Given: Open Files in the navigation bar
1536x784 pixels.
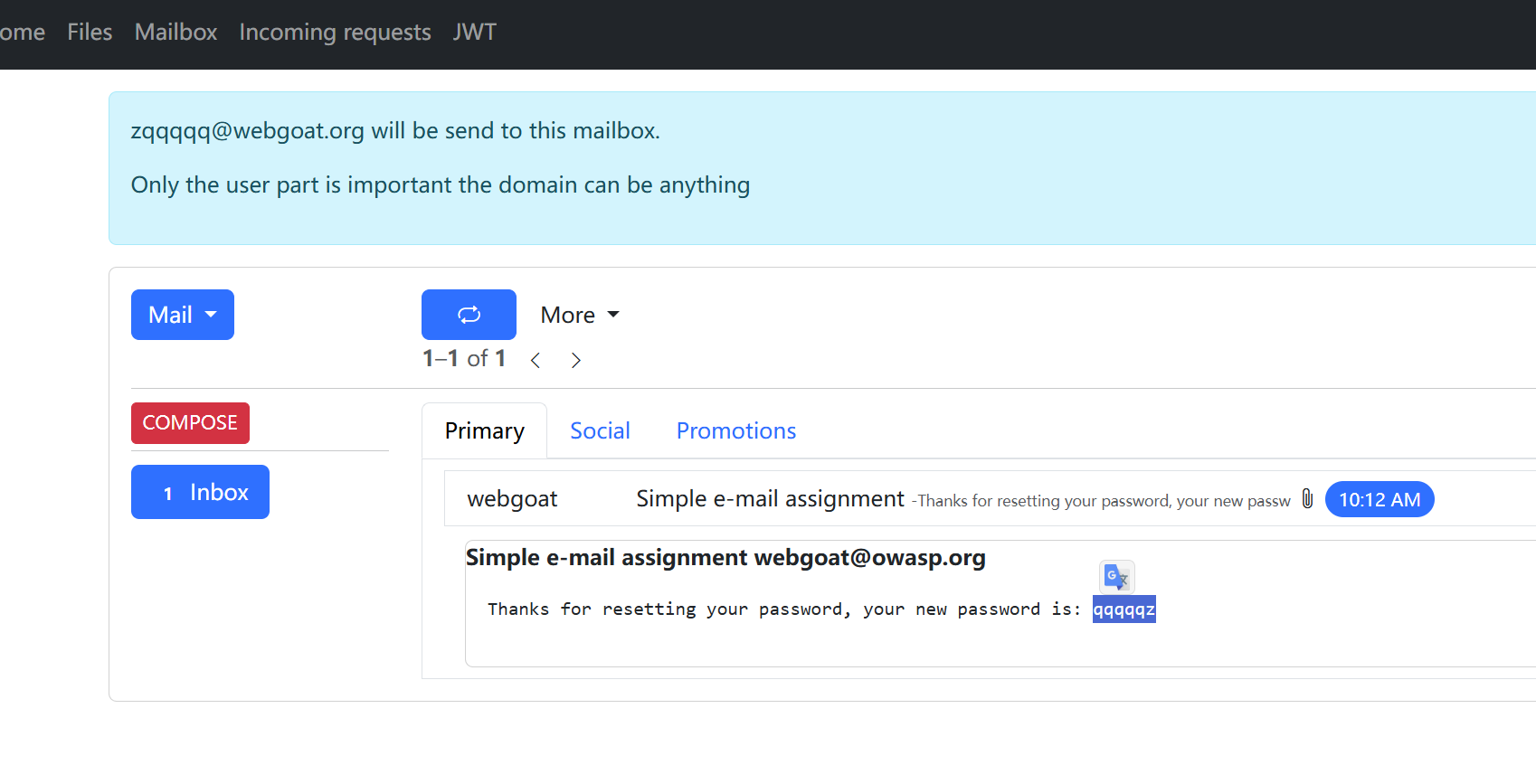Looking at the screenshot, I should (x=90, y=33).
